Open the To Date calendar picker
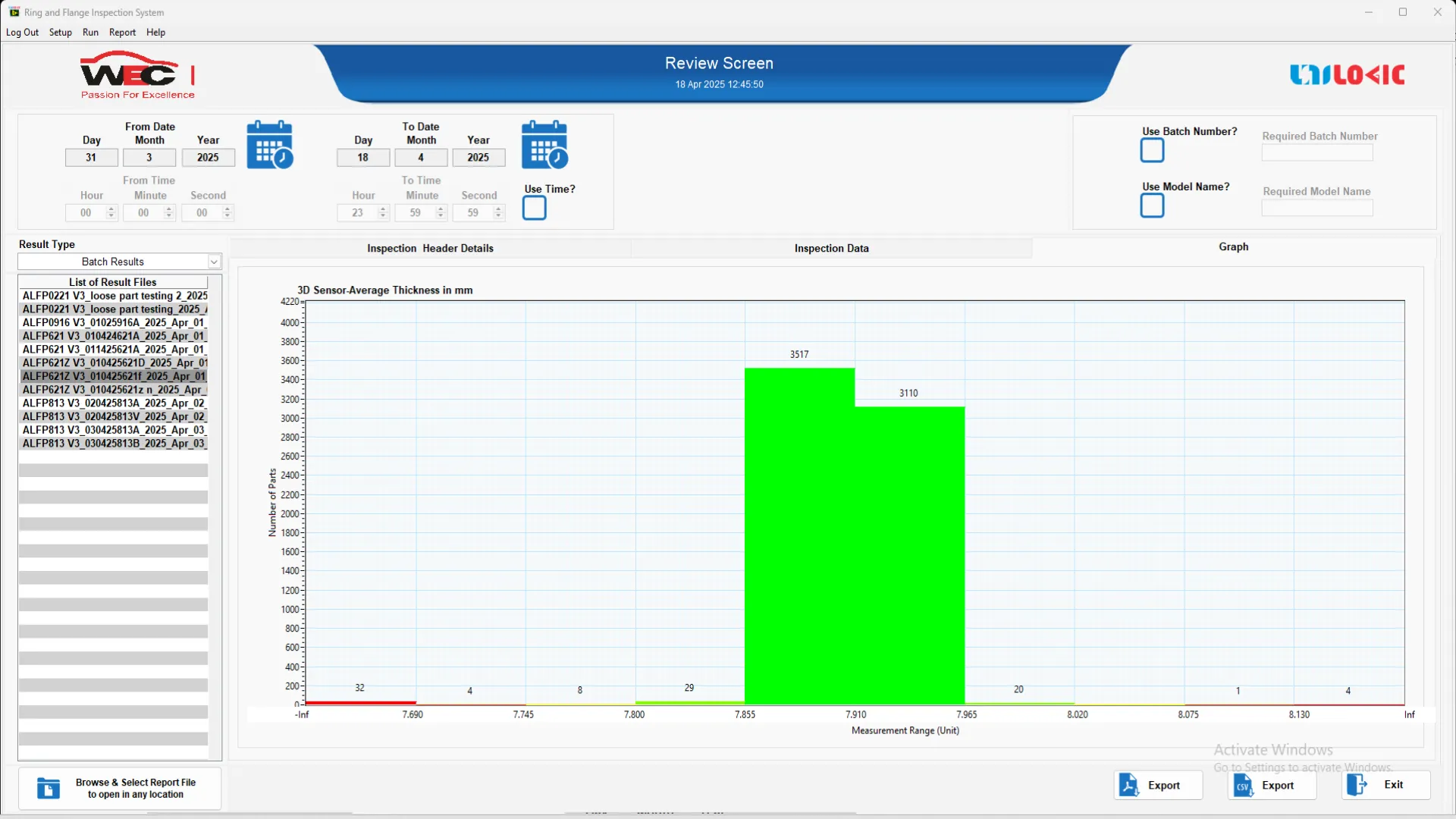Screen dimensions: 1456x819 point(544,145)
